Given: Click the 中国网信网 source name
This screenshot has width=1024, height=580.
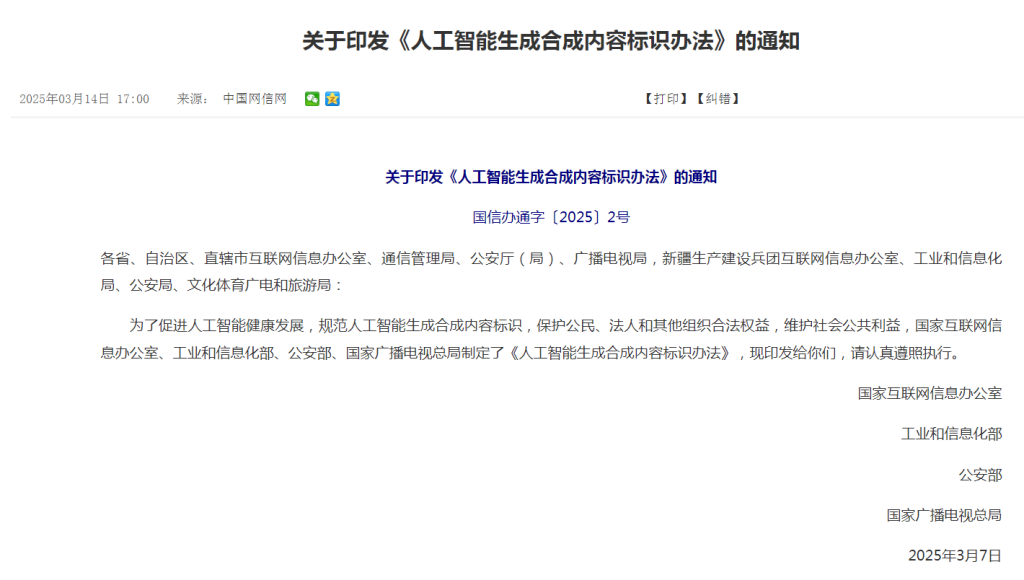Looking at the screenshot, I should click(254, 99).
